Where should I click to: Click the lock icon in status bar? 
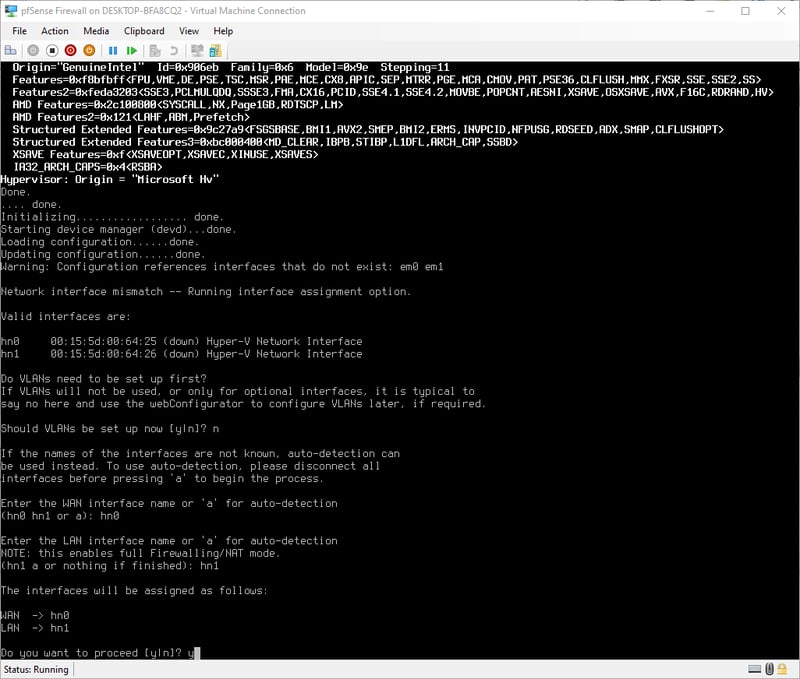(783, 669)
